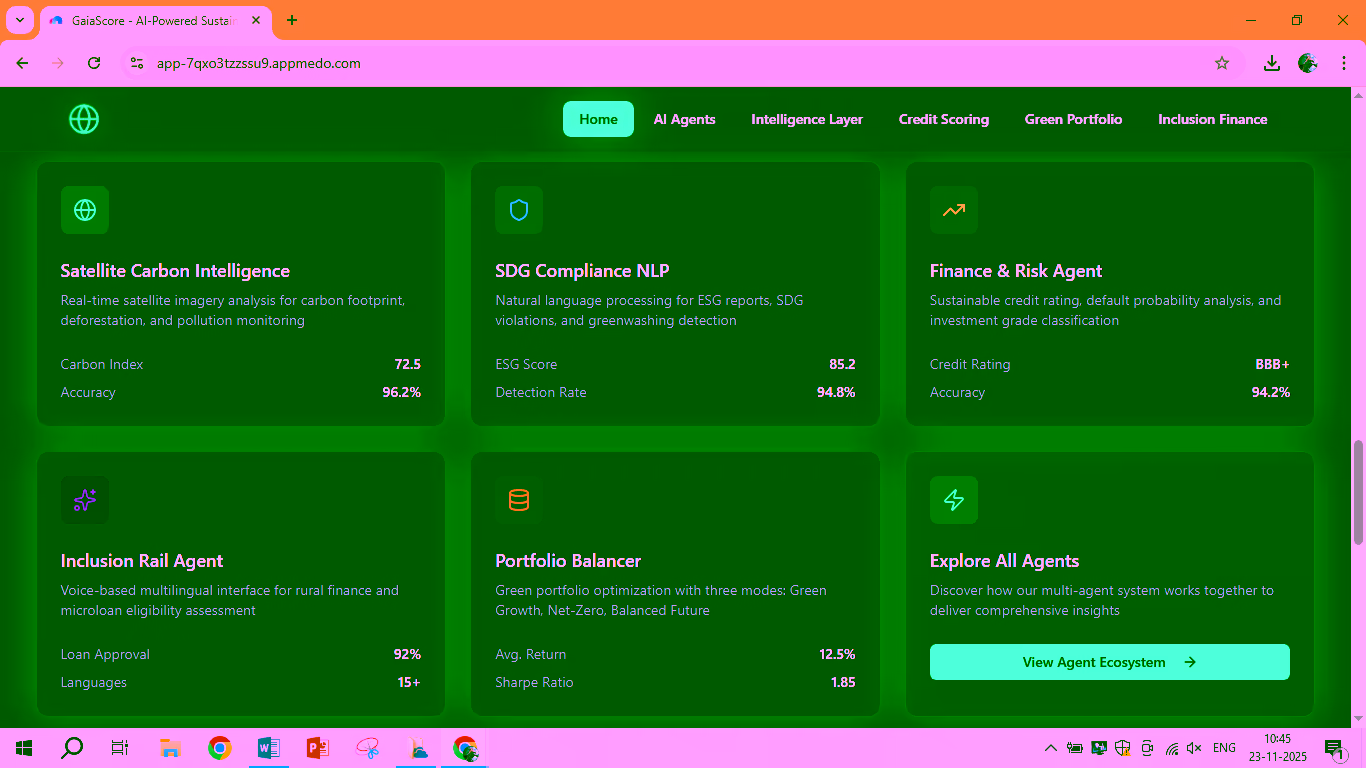Open Snipping Tool from the taskbar
Viewport: 1366px width, 768px height.
pyautogui.click(x=369, y=748)
